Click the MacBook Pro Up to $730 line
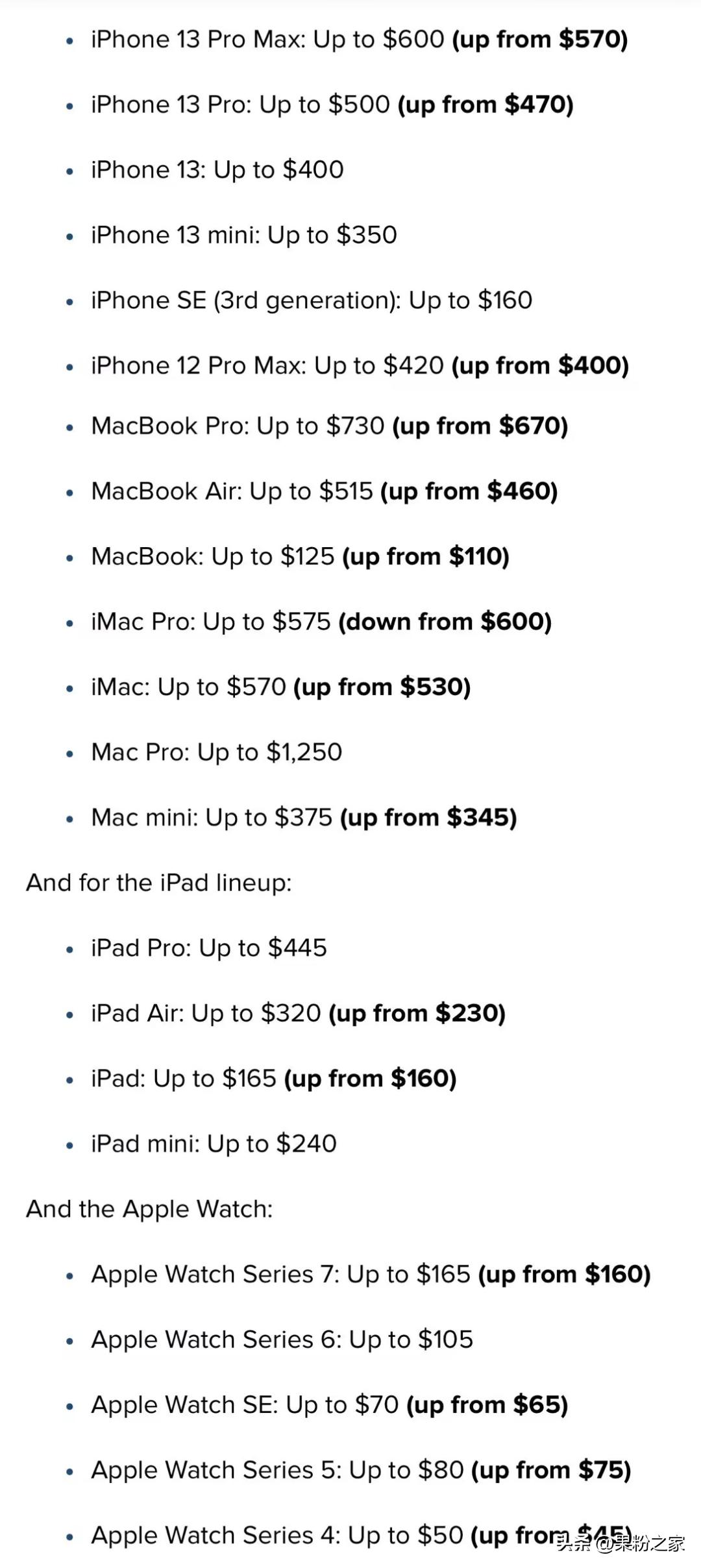 [x=329, y=426]
